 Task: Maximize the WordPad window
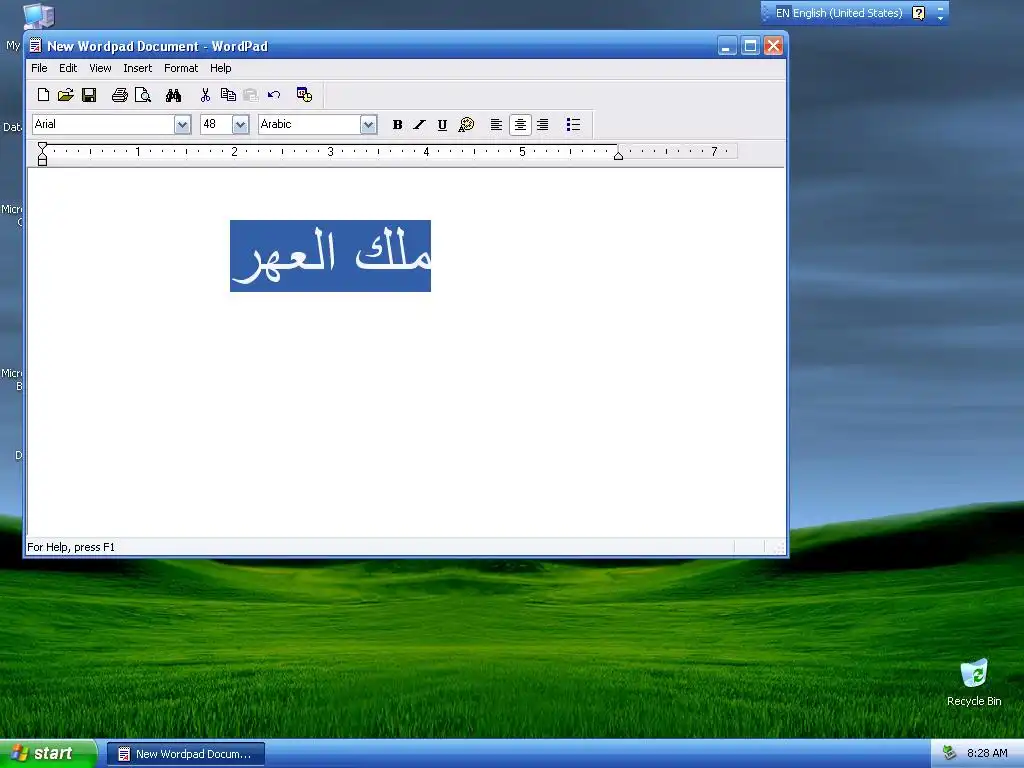750,46
